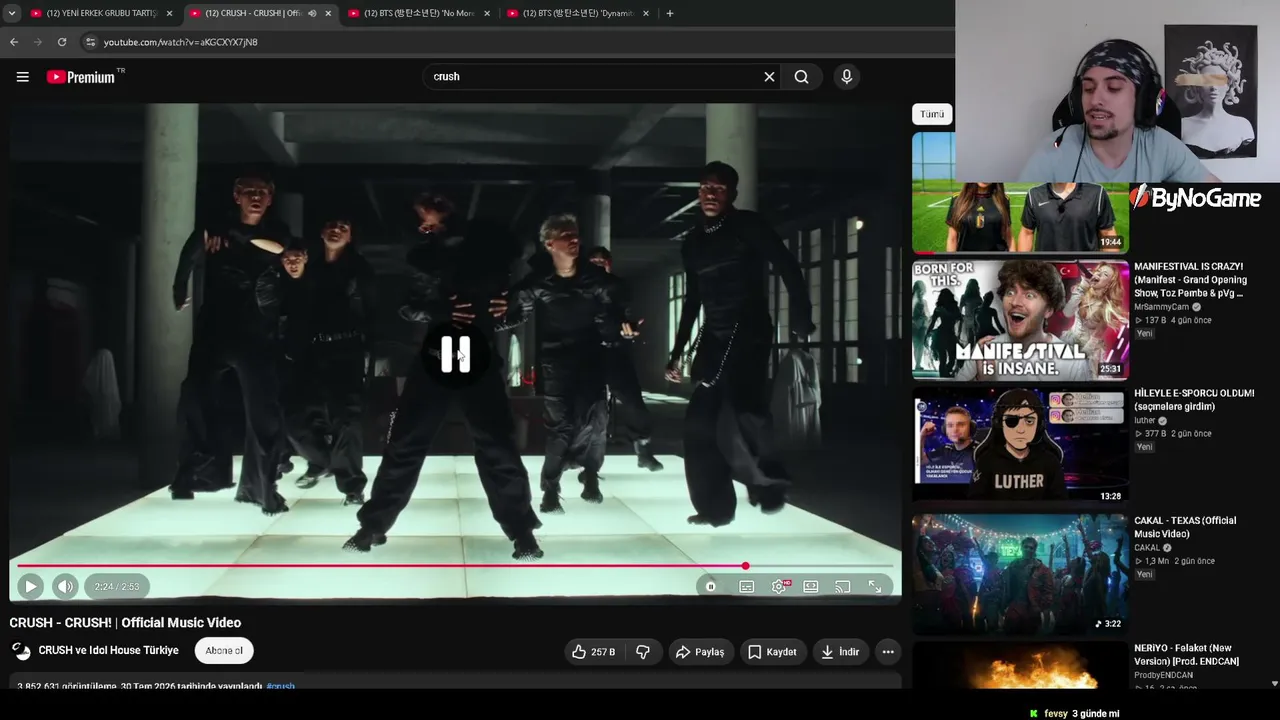
Task: View site information icon in address bar
Action: (90, 42)
